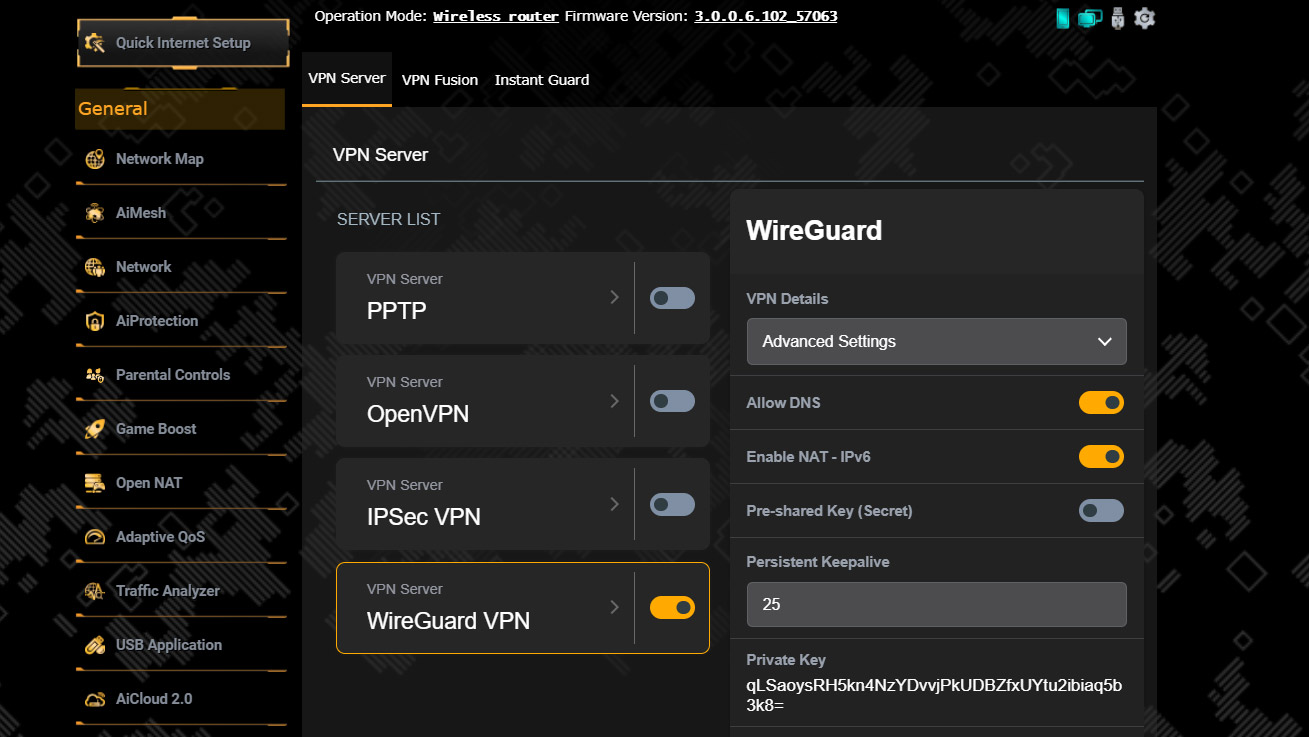This screenshot has height=737, width=1309.
Task: Enable the PPTP VPN server toggle
Action: point(672,298)
